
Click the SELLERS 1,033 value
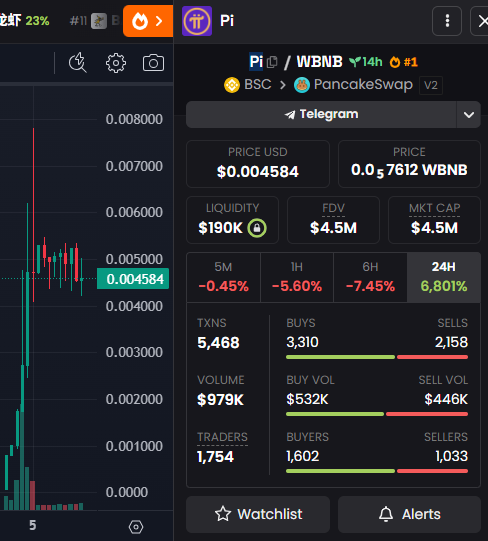pyautogui.click(x=452, y=456)
